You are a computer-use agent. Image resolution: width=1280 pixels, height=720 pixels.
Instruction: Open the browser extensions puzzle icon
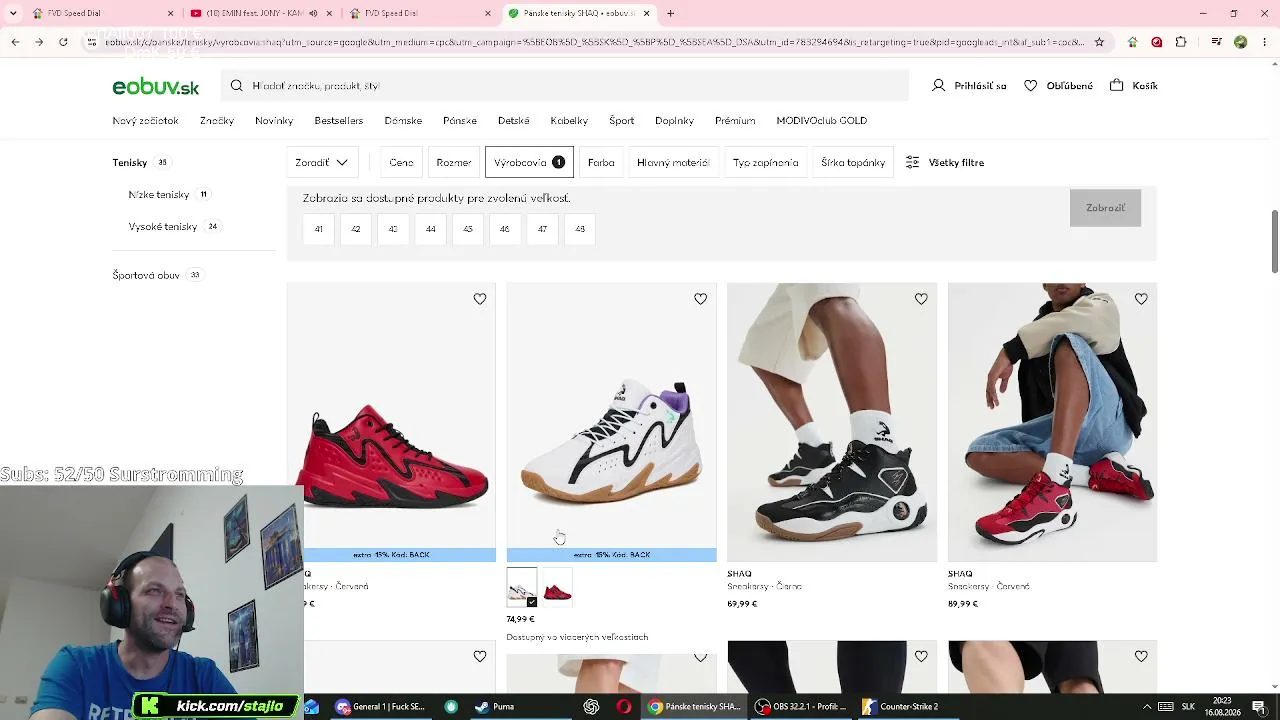tap(1181, 42)
